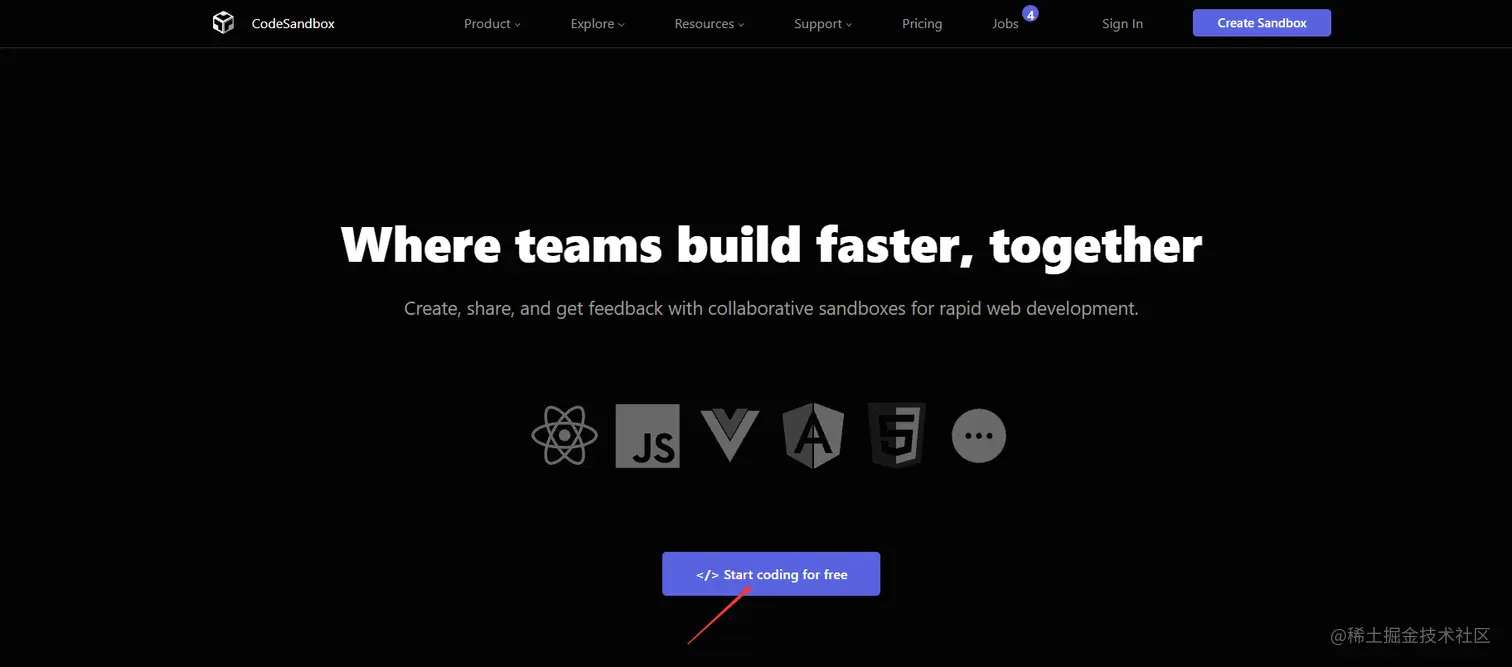Pick the Vue logo icon
This screenshot has width=1512, height=667.
click(x=730, y=435)
